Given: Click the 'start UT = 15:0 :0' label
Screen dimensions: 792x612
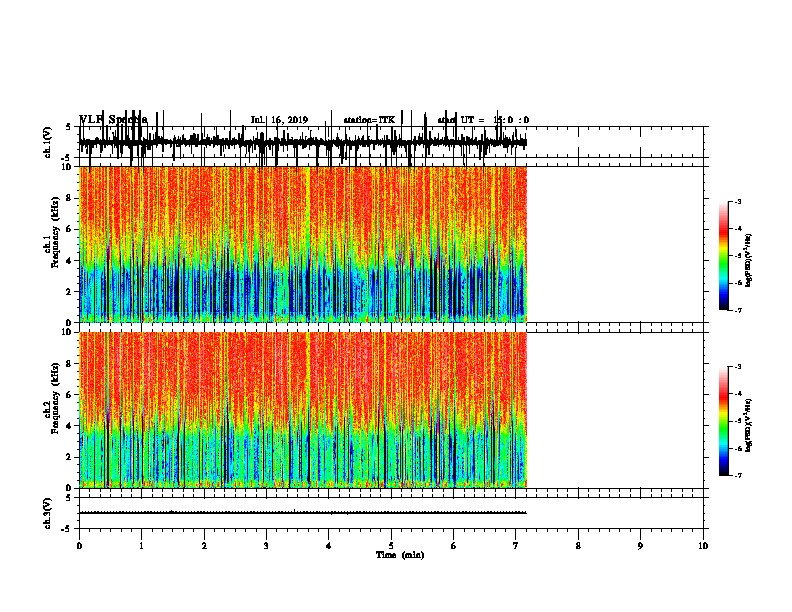Looking at the screenshot, I should click(x=483, y=120).
